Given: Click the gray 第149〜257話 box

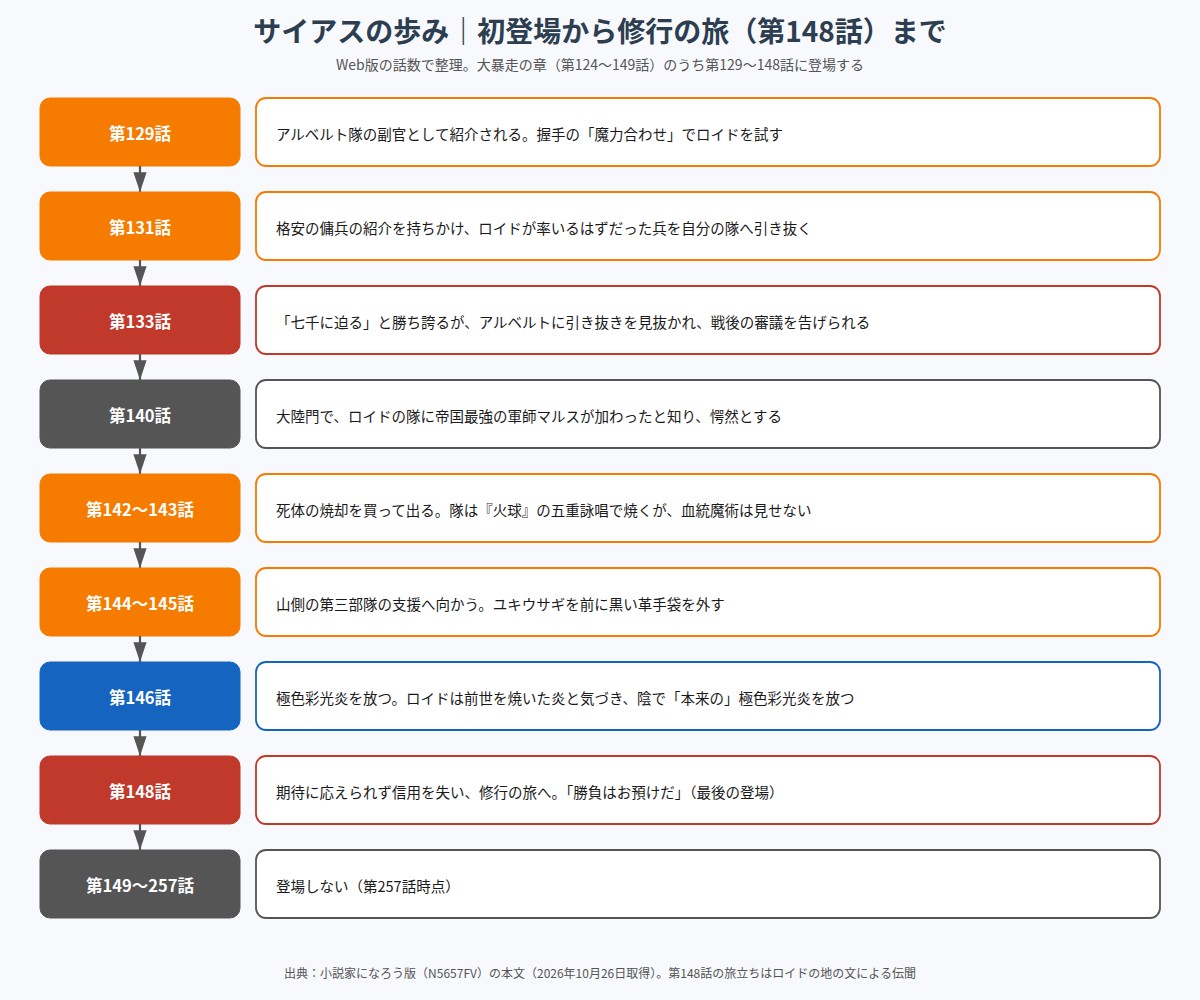Looking at the screenshot, I should 140,884.
